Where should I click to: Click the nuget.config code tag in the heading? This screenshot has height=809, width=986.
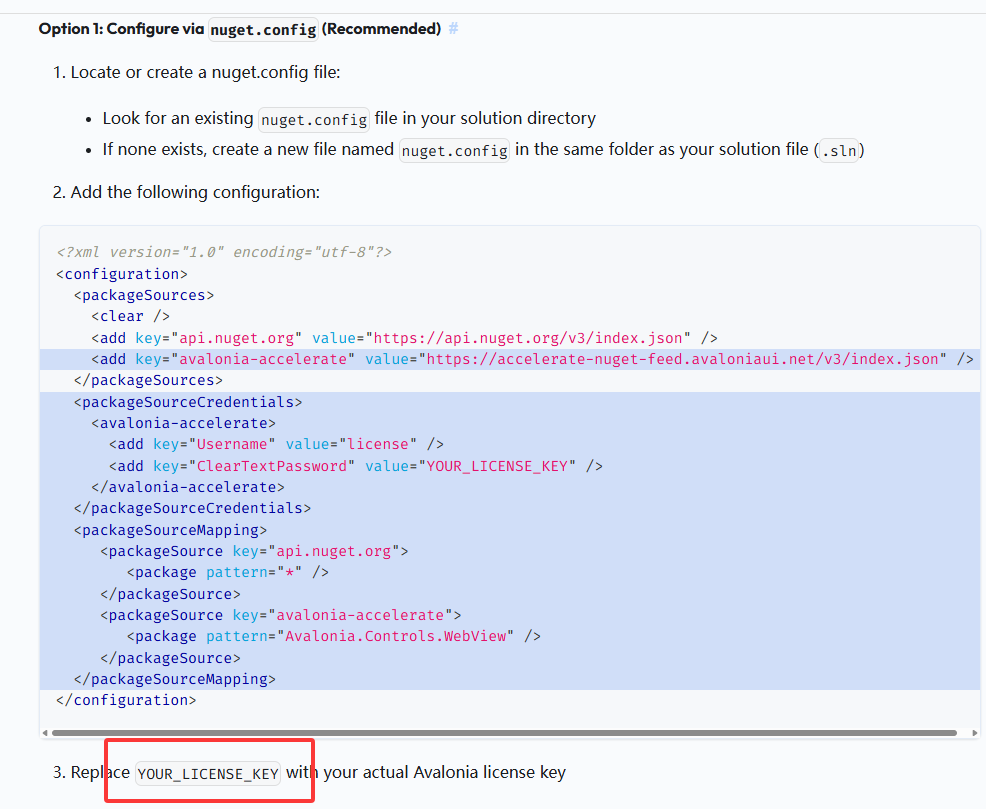tap(263, 30)
